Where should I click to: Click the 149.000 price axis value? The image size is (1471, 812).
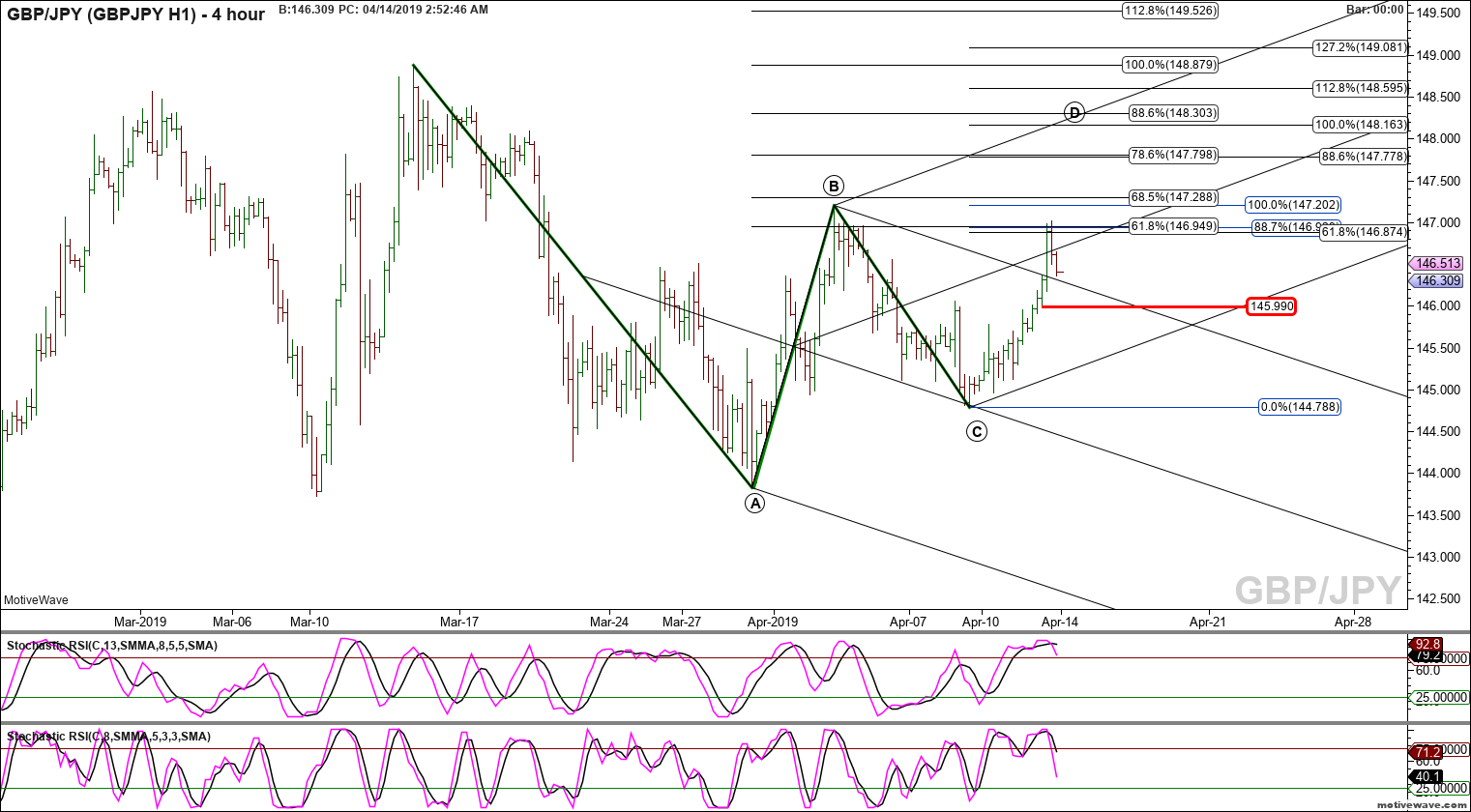coord(1439,55)
